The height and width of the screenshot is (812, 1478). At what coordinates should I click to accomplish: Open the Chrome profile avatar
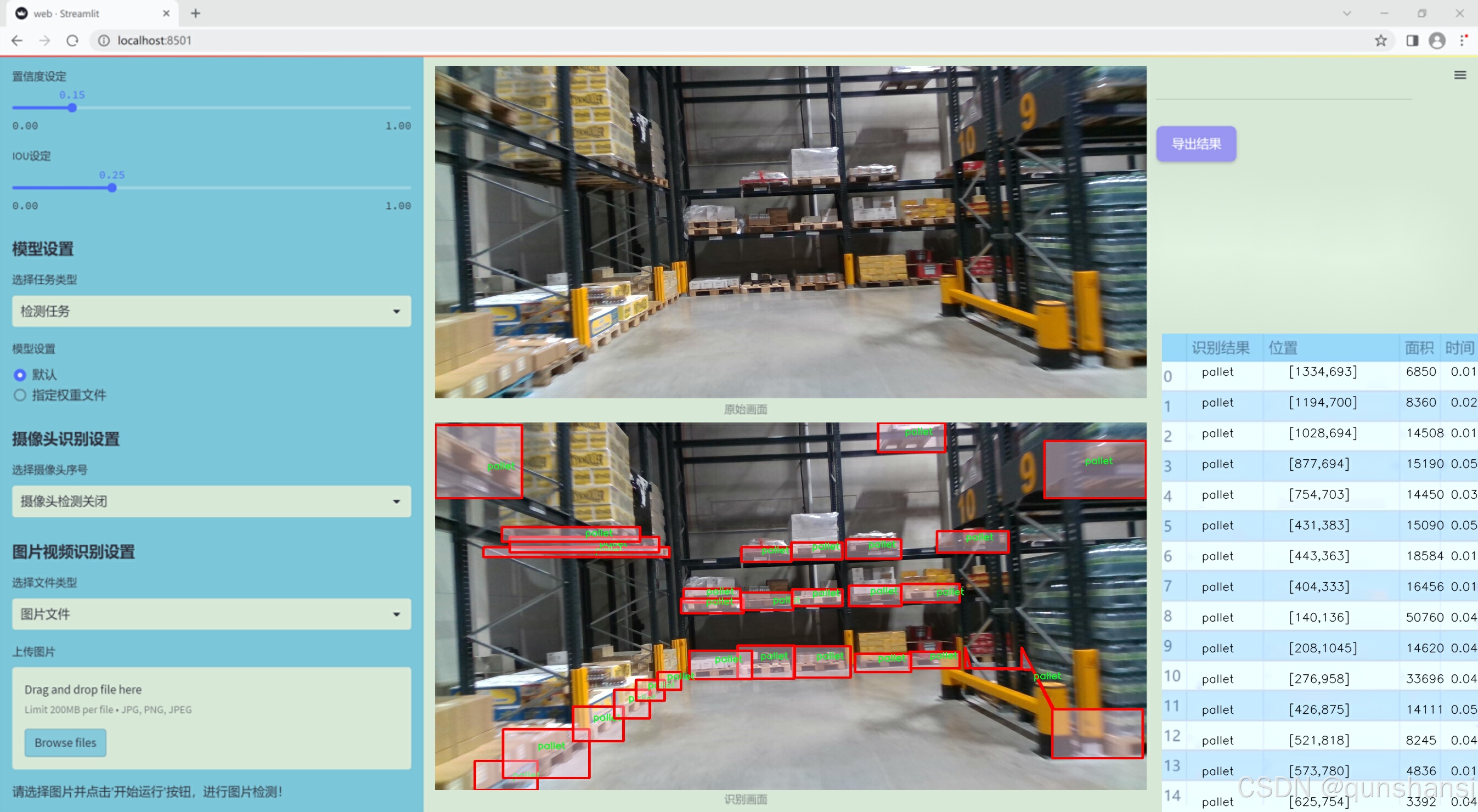[x=1437, y=41]
